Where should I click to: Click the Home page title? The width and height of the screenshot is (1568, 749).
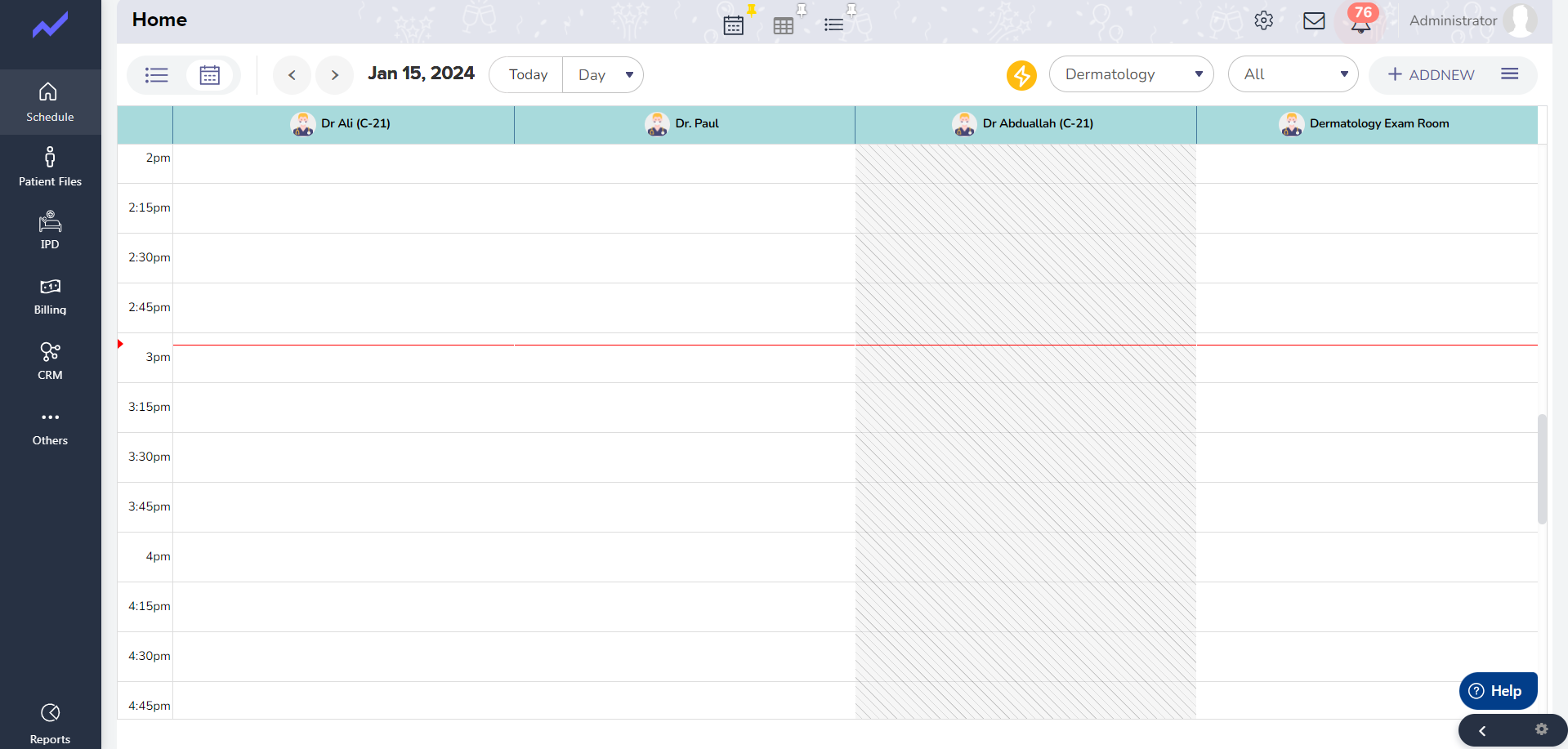[x=159, y=20]
